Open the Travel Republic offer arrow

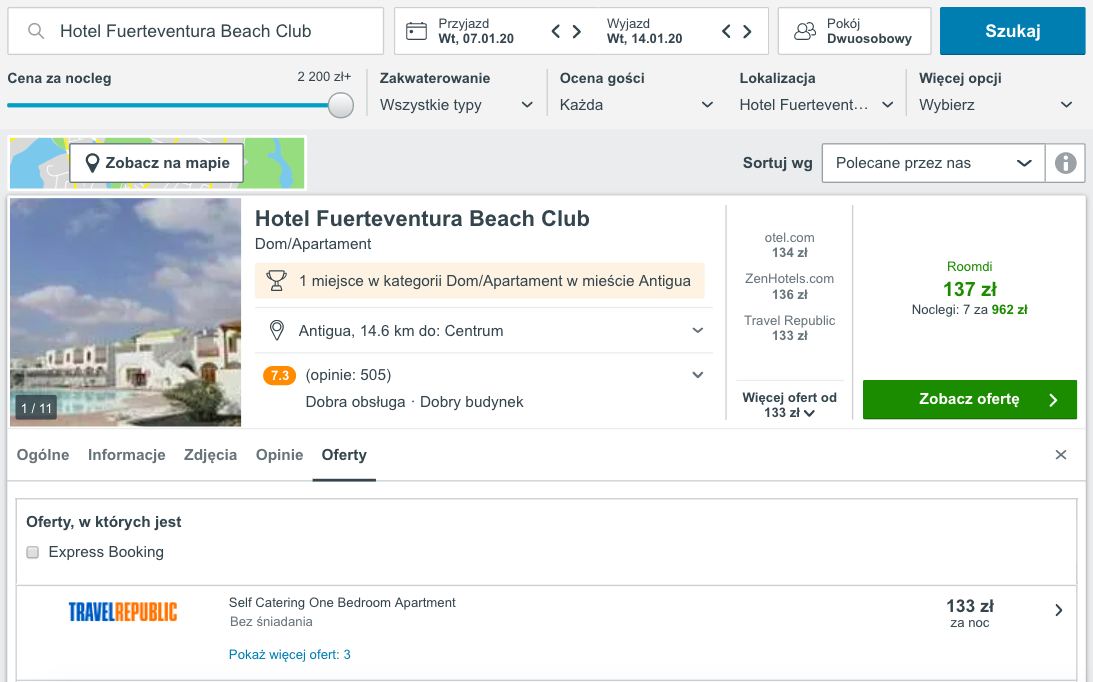click(x=1059, y=610)
